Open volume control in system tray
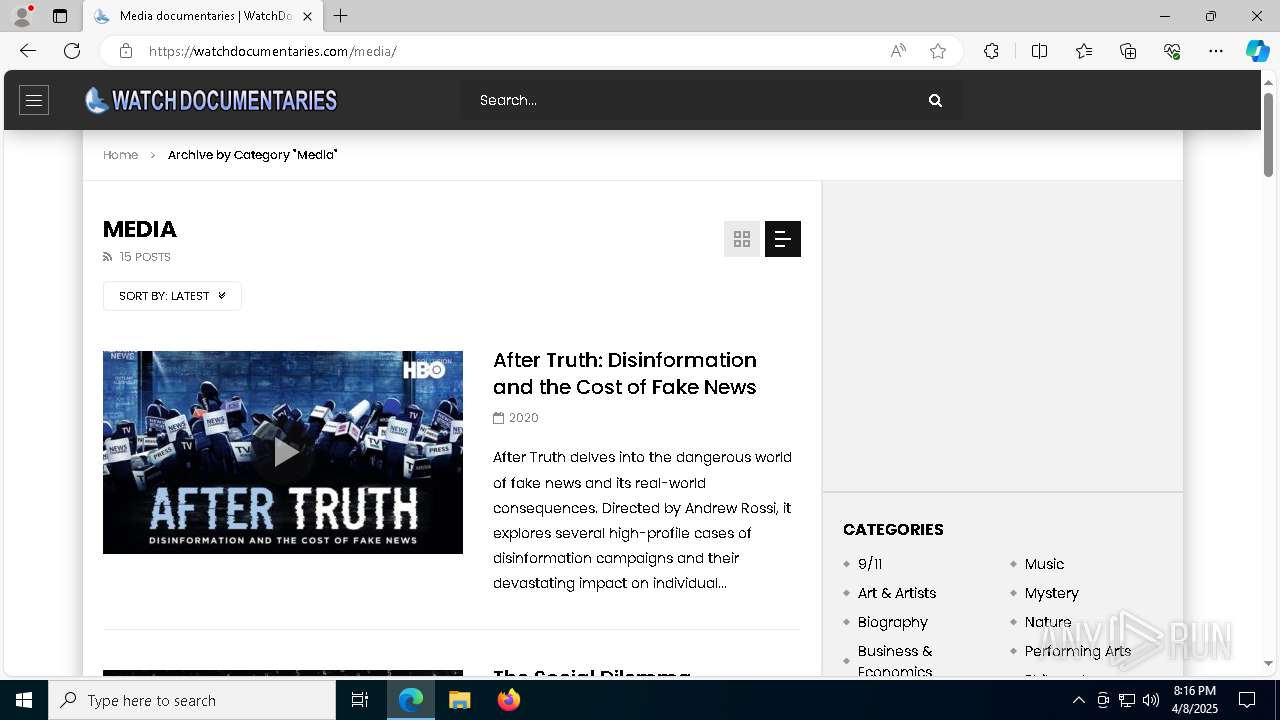 (x=1151, y=700)
